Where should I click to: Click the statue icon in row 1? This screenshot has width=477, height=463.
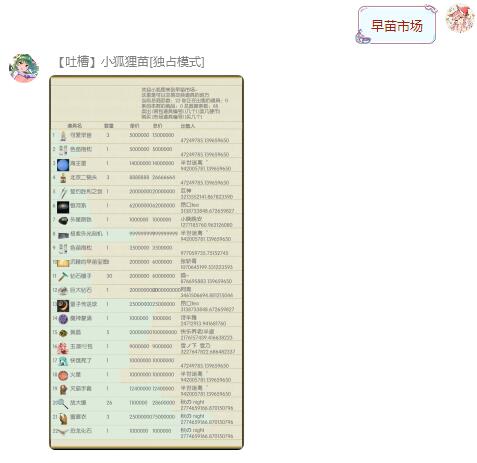pyautogui.click(x=63, y=136)
